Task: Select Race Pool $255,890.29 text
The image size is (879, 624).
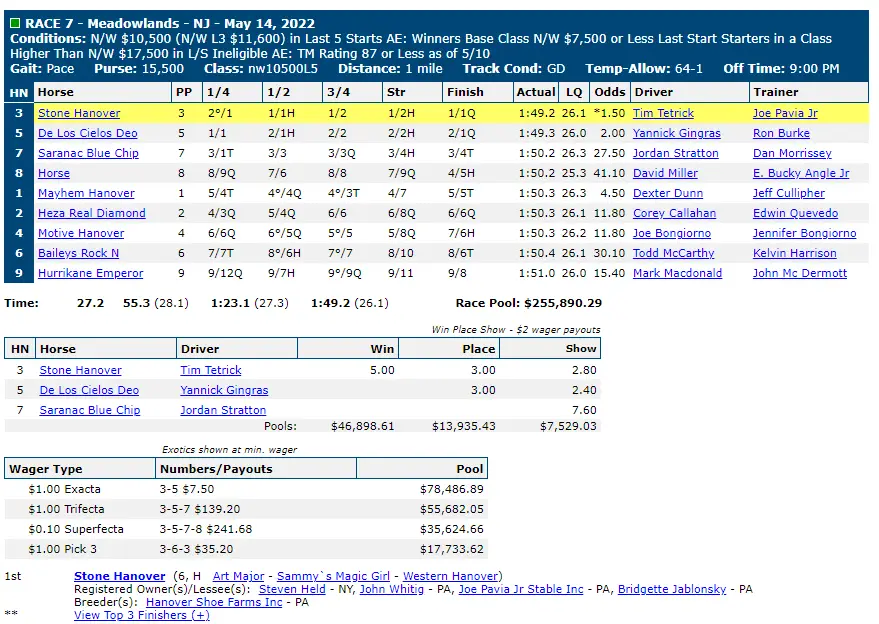Action: coord(529,303)
